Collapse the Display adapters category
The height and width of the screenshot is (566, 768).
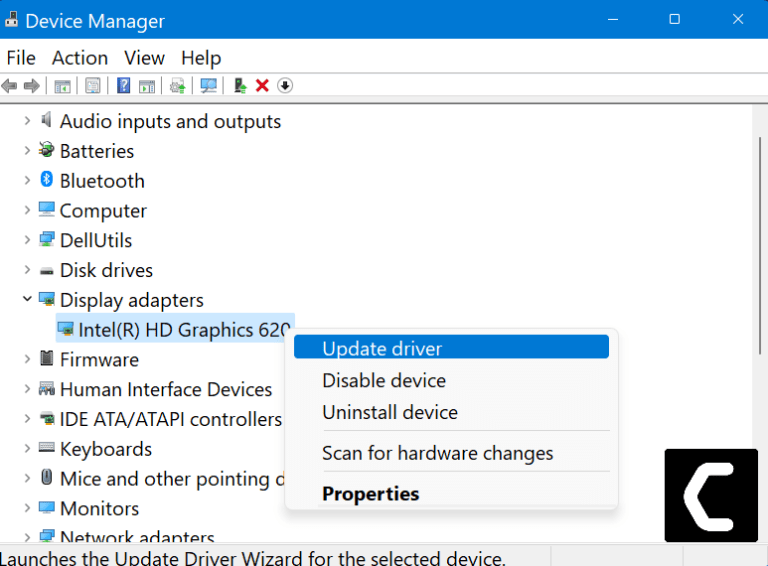click(x=27, y=300)
